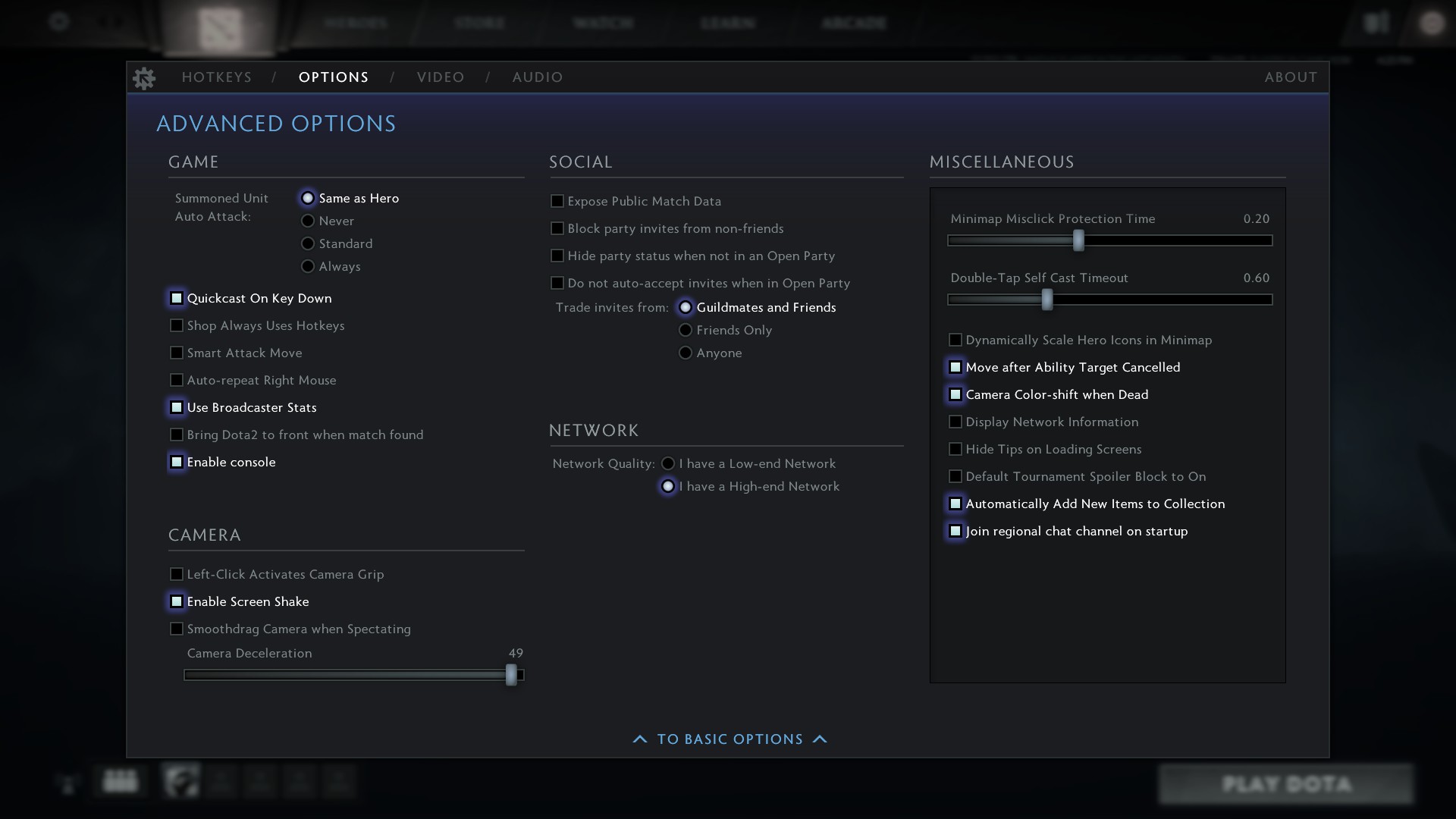Viewport: 1456px width, 819px height.
Task: Open the About page
Action: click(1290, 77)
